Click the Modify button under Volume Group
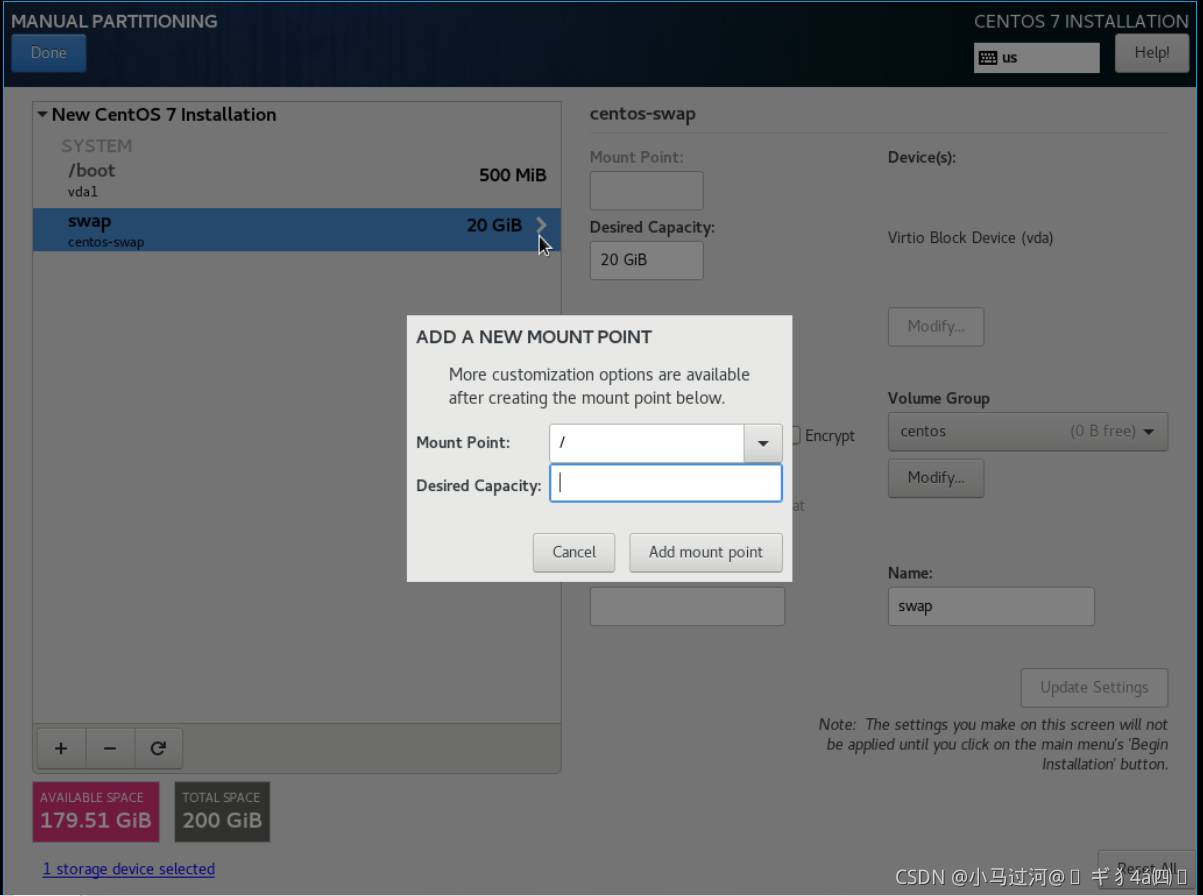This screenshot has height=896, width=1203. (x=935, y=478)
